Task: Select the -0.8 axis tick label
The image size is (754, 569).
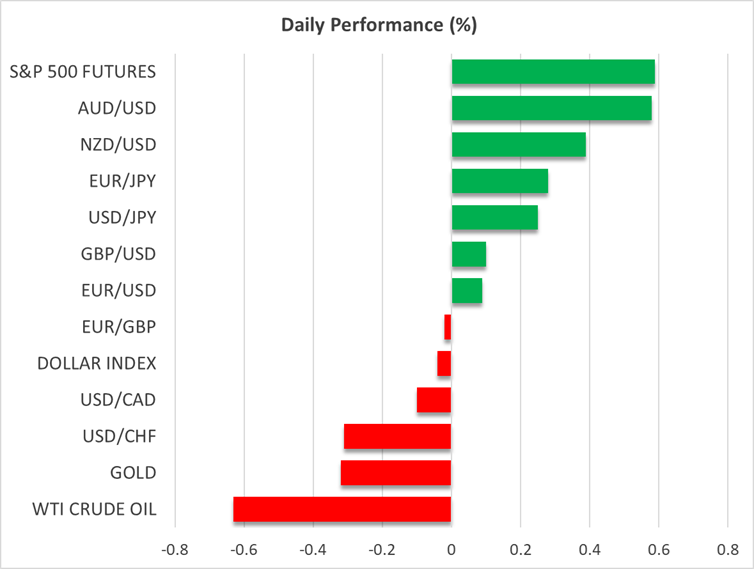Action: pos(173,548)
